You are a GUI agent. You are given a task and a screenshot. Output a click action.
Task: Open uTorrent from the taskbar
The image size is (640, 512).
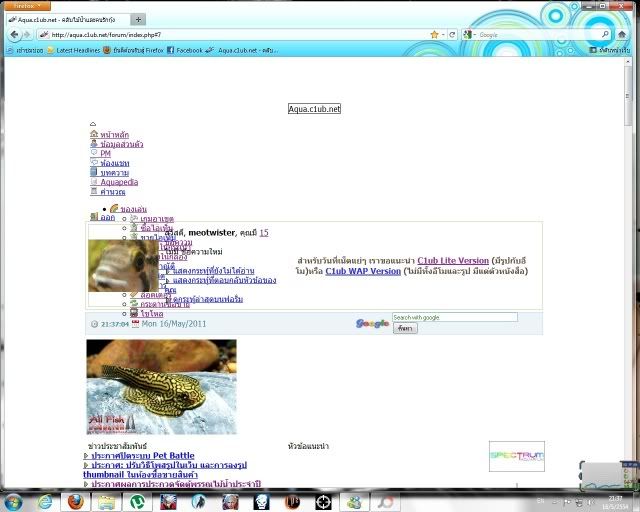(x=137, y=500)
